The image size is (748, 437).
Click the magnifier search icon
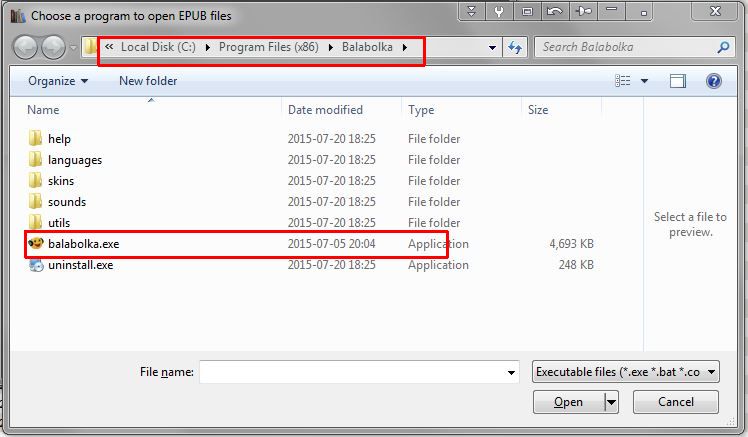click(723, 47)
